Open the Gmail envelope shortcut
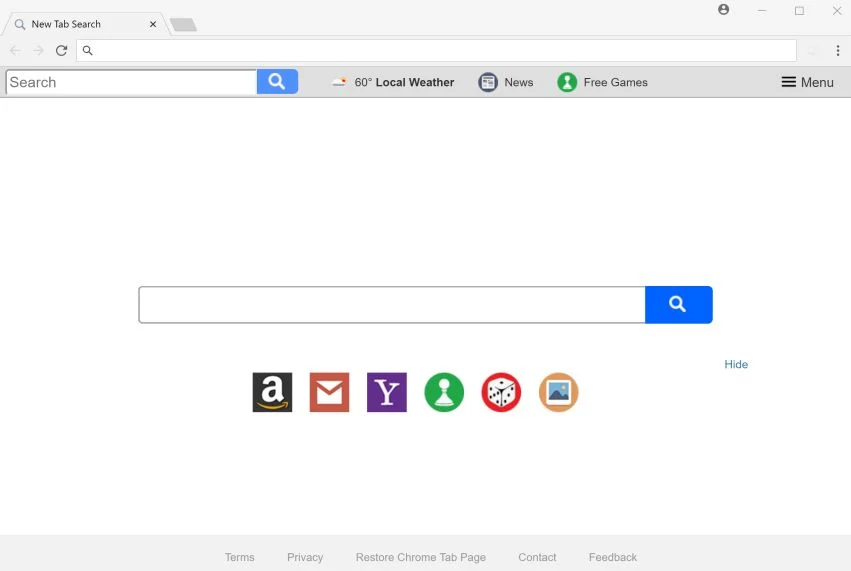 coord(329,392)
